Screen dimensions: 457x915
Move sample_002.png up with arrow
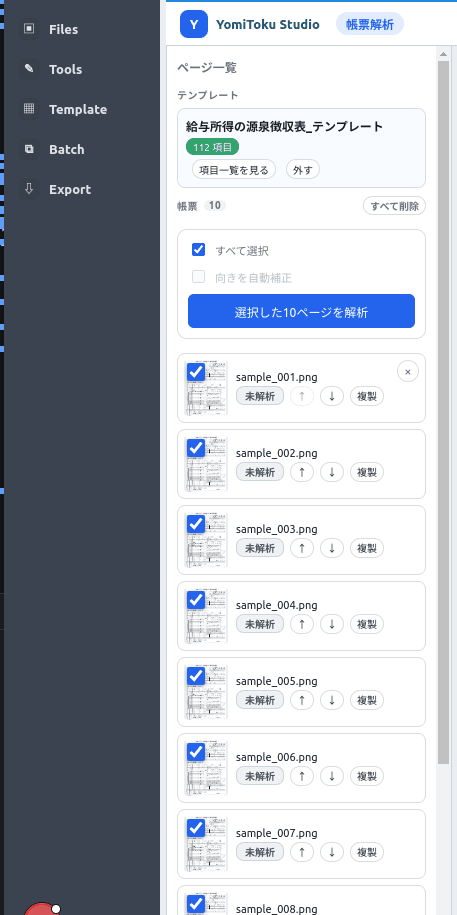coord(302,472)
